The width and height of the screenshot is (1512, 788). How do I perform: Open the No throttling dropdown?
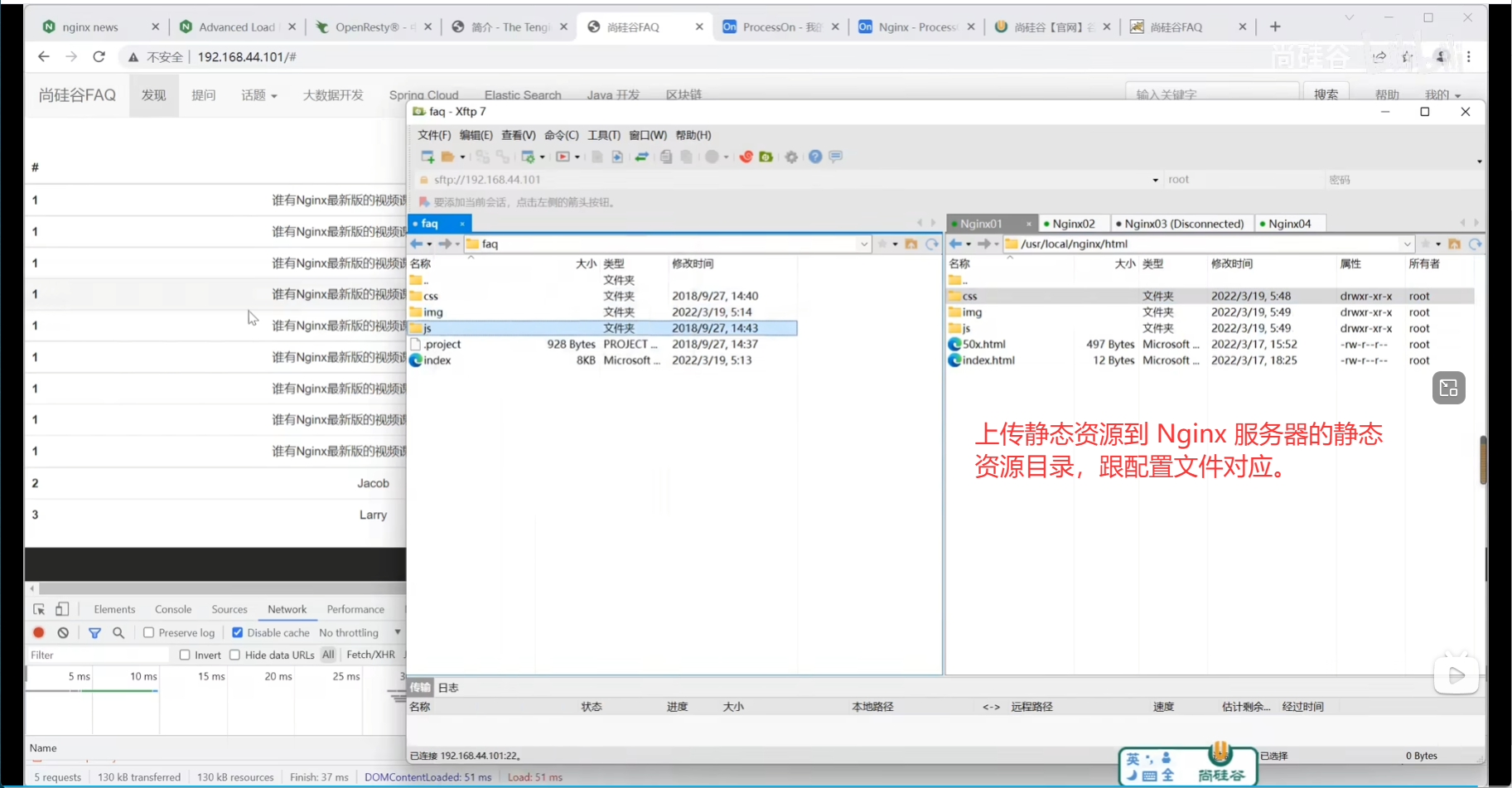click(x=360, y=632)
